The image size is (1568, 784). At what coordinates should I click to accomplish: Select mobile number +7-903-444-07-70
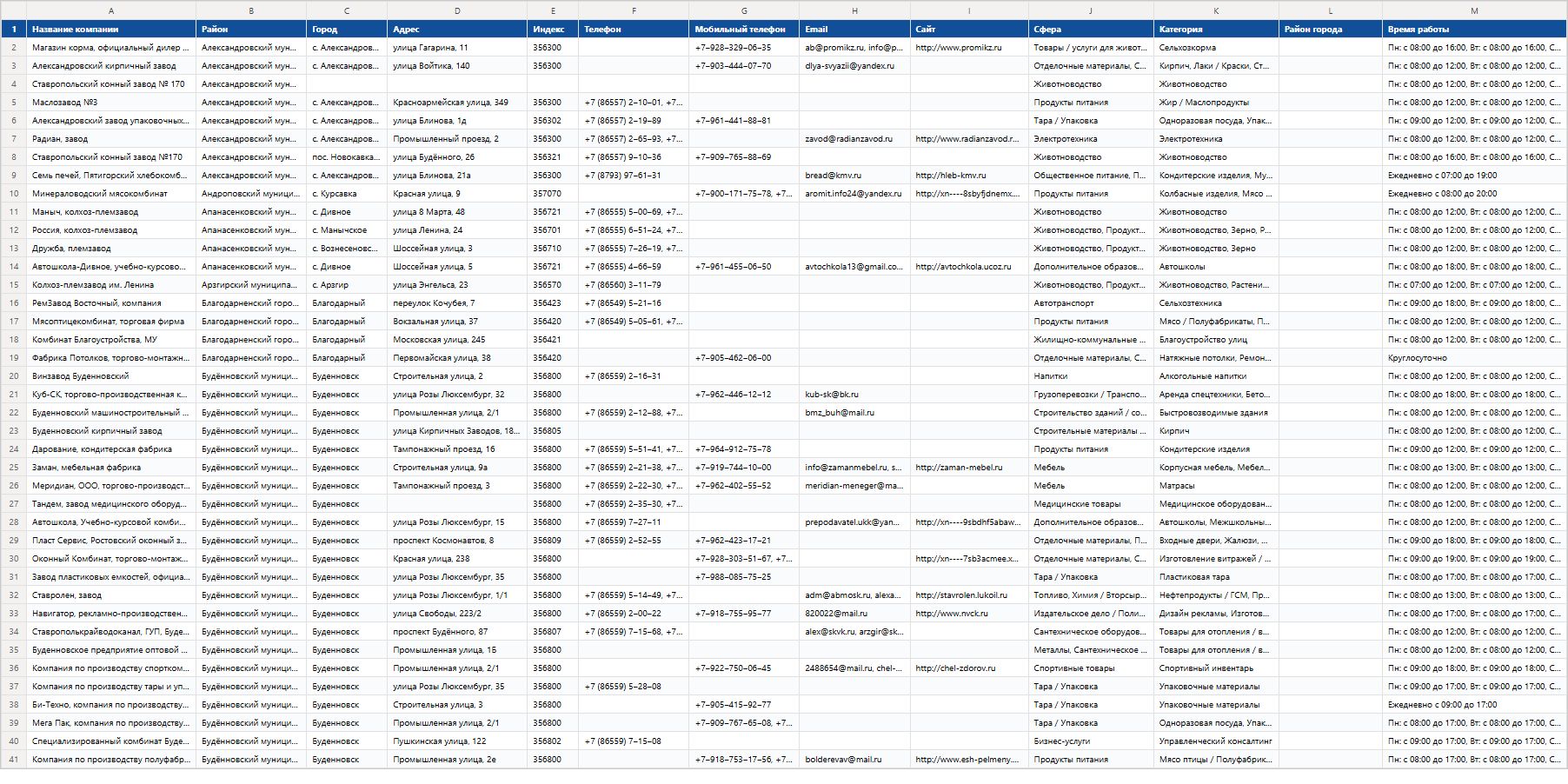click(x=744, y=66)
